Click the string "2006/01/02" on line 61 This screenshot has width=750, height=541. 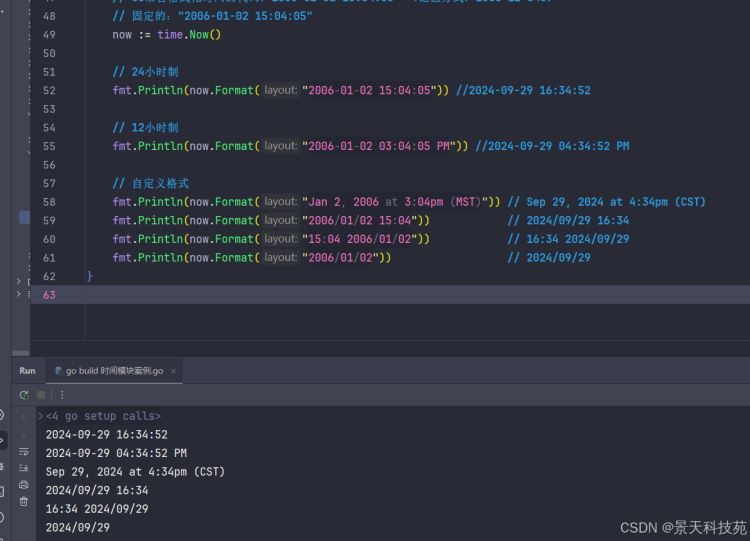[340, 257]
